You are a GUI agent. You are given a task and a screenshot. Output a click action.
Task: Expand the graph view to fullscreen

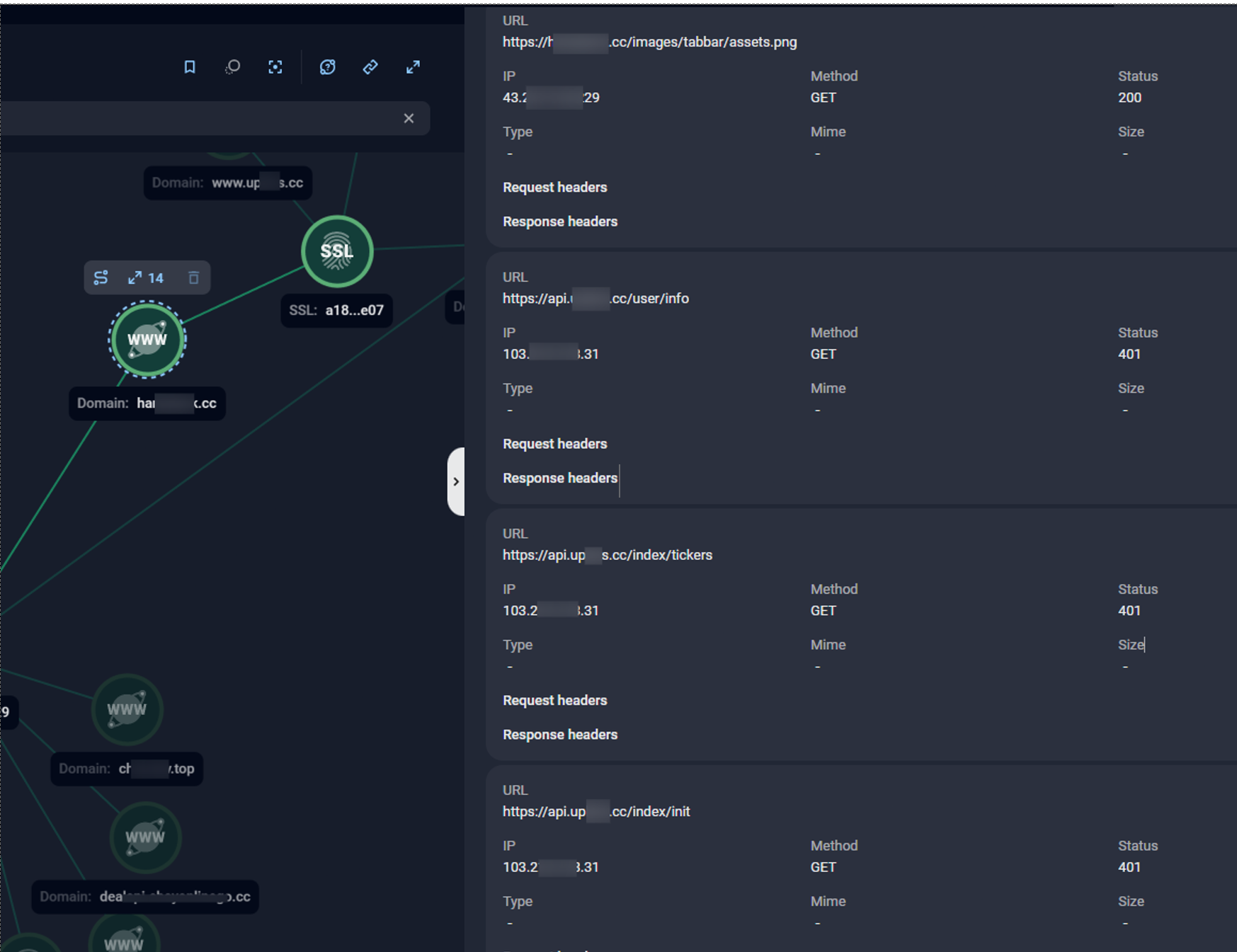tap(413, 67)
